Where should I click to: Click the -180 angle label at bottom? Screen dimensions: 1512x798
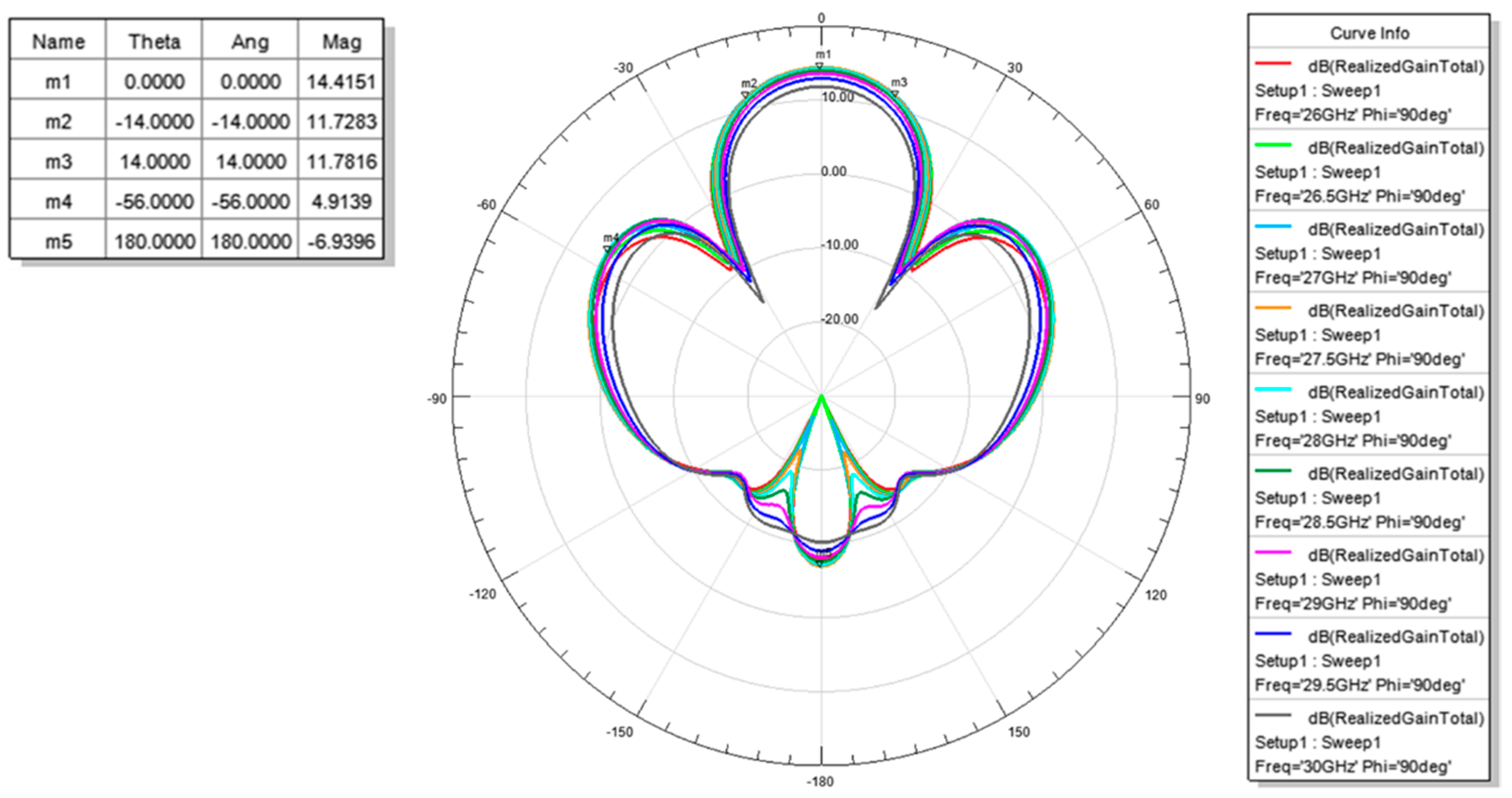tap(820, 781)
